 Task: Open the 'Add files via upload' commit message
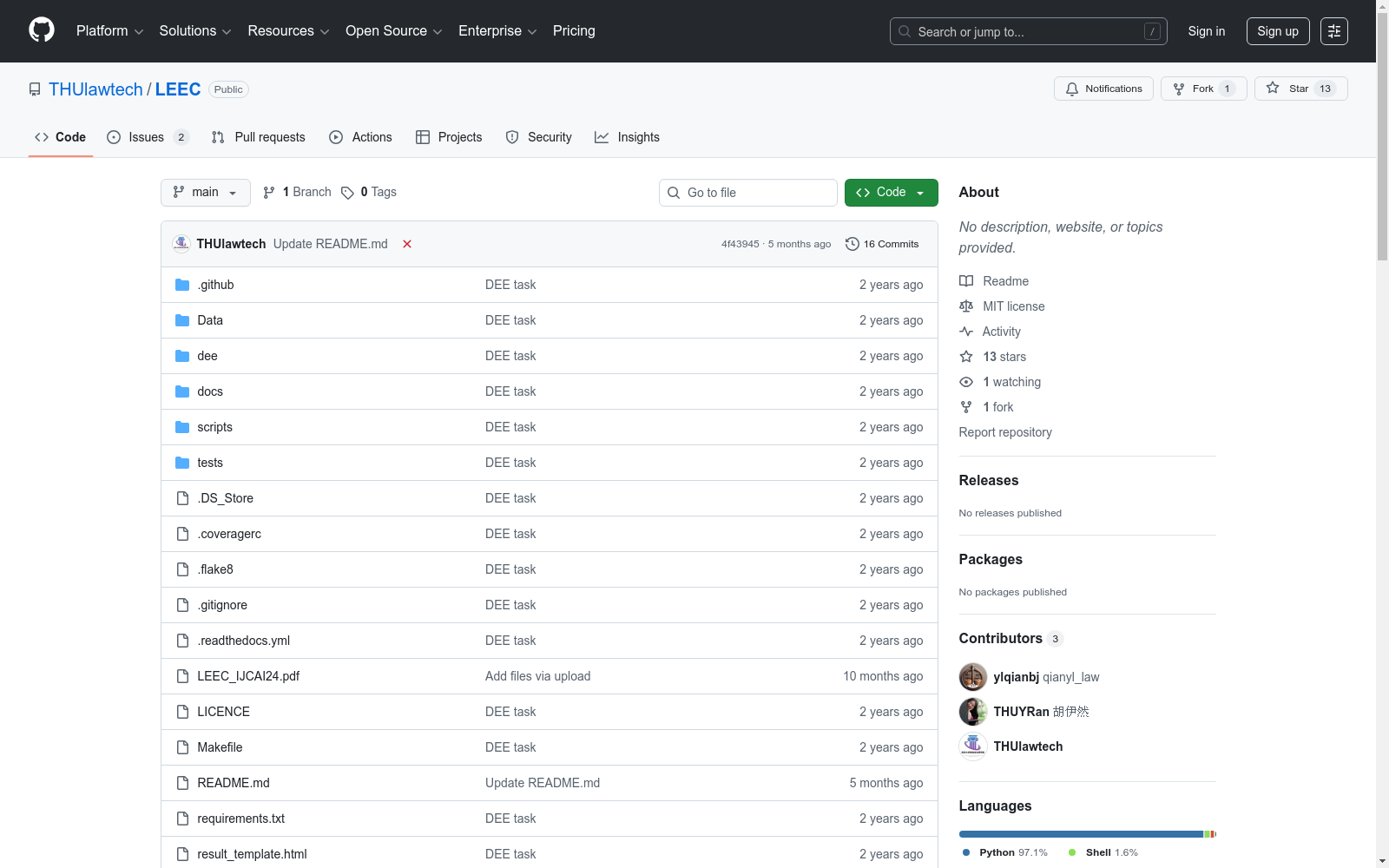(x=537, y=676)
